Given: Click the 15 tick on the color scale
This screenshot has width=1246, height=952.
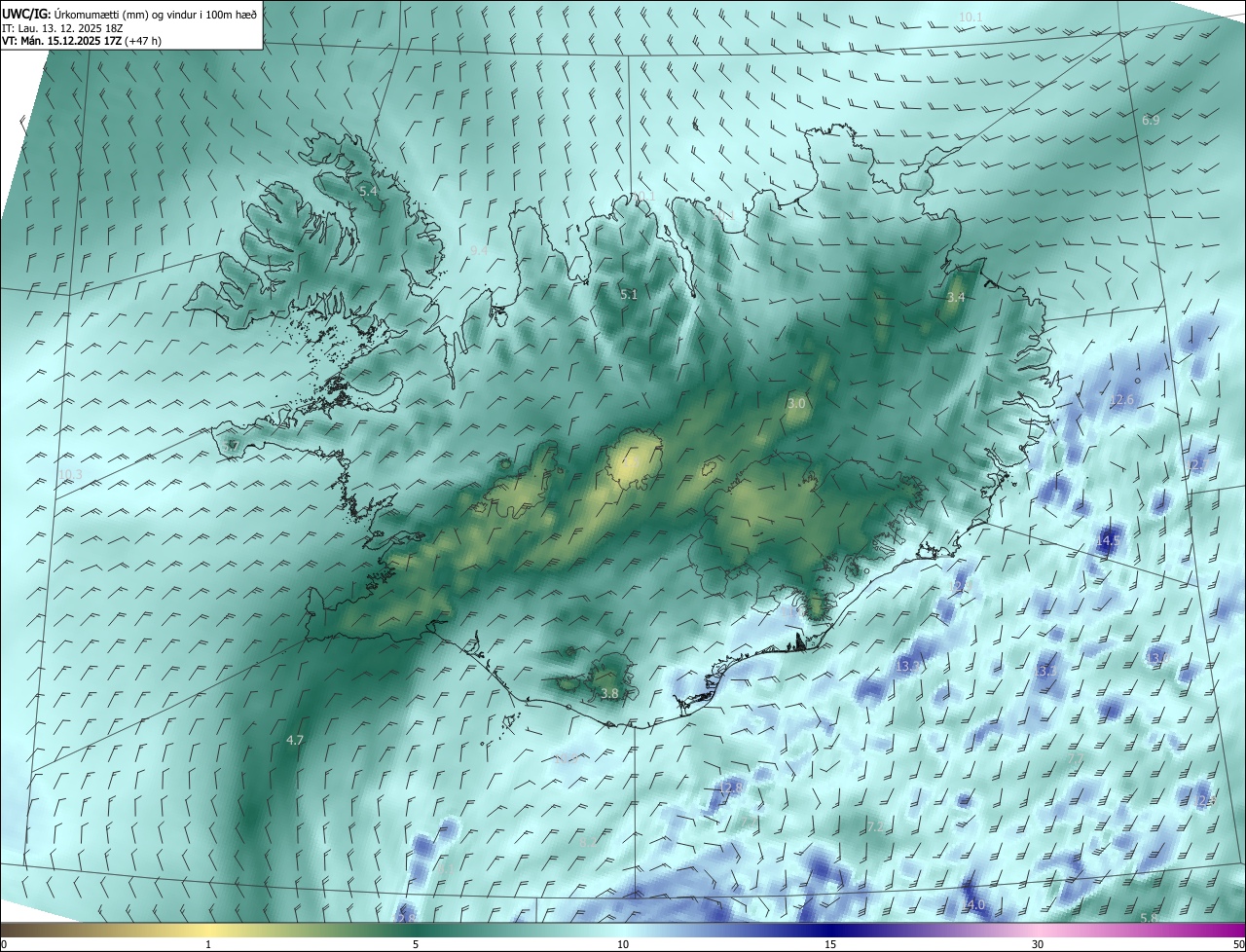Looking at the screenshot, I should click(x=830, y=944).
